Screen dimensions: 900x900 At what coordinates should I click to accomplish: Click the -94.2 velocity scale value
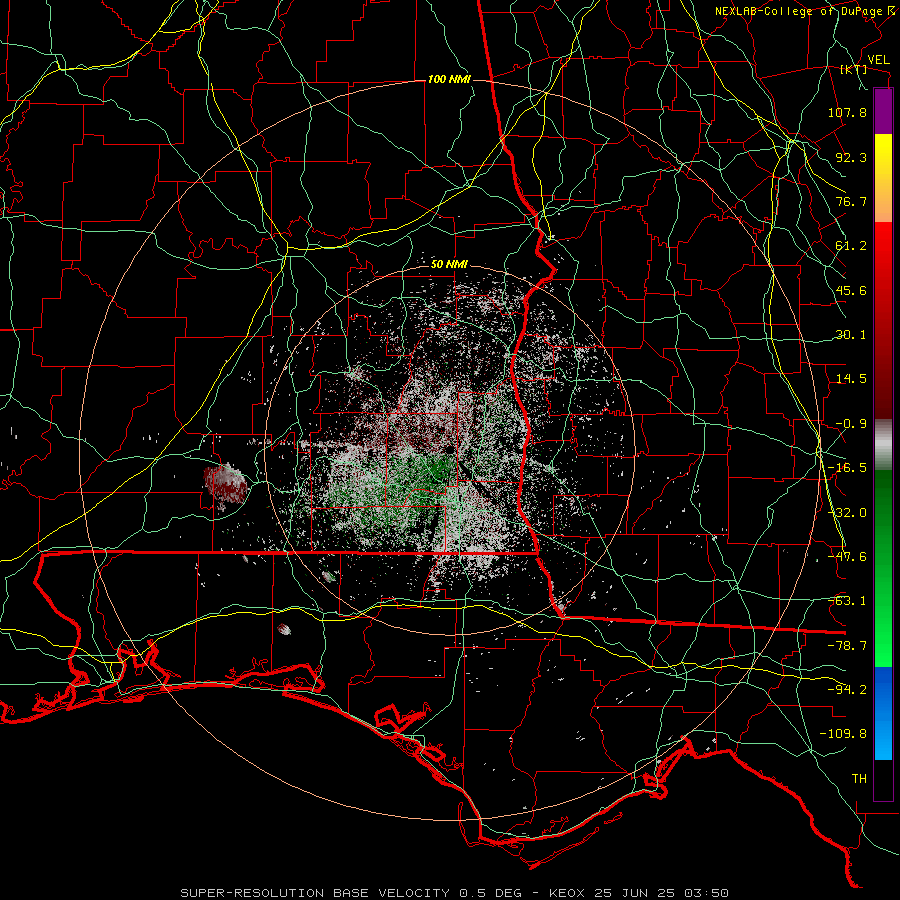point(847,690)
